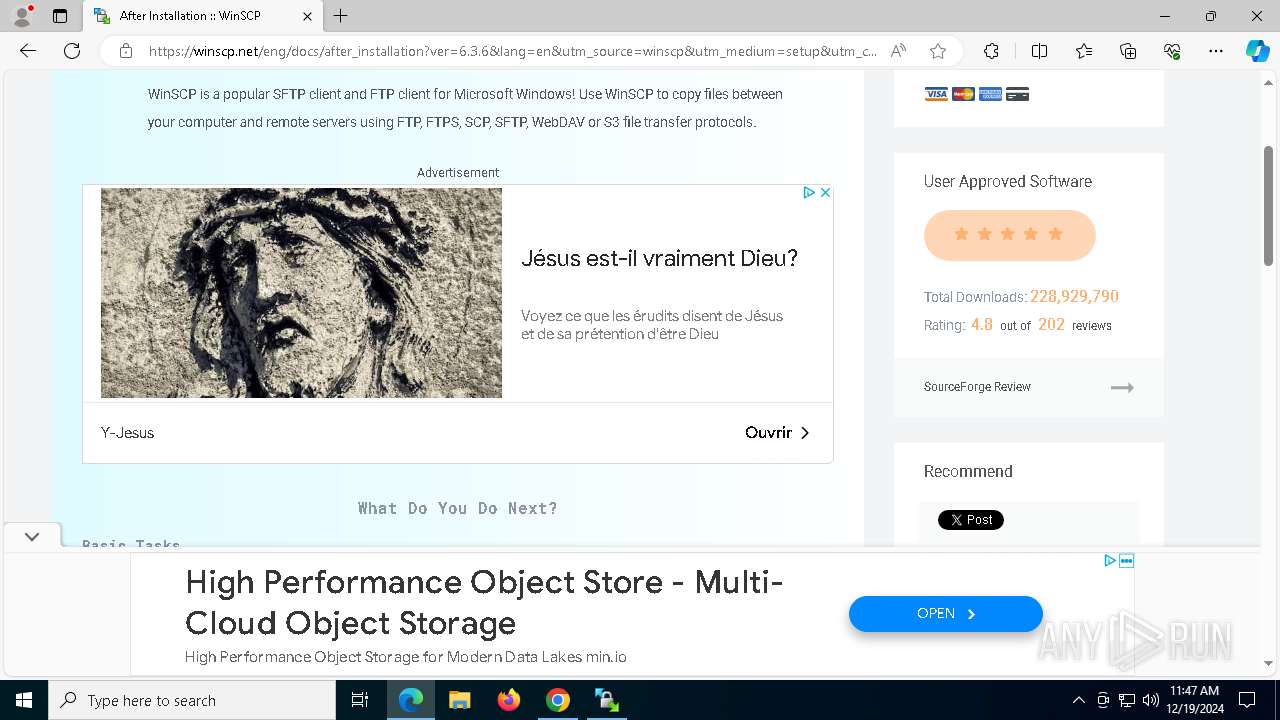Screen dimensions: 1280x720
Task: Open the SourceForge Review link
Action: click(x=977, y=387)
